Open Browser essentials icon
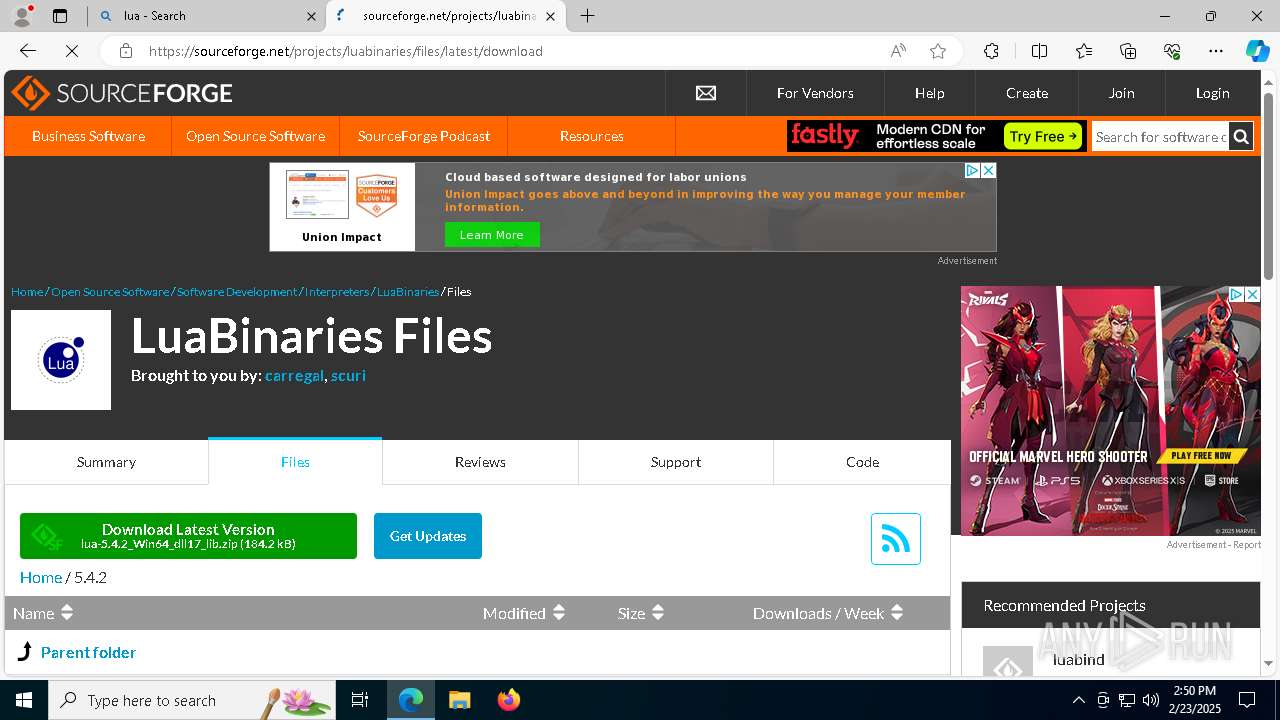 [x=1172, y=51]
